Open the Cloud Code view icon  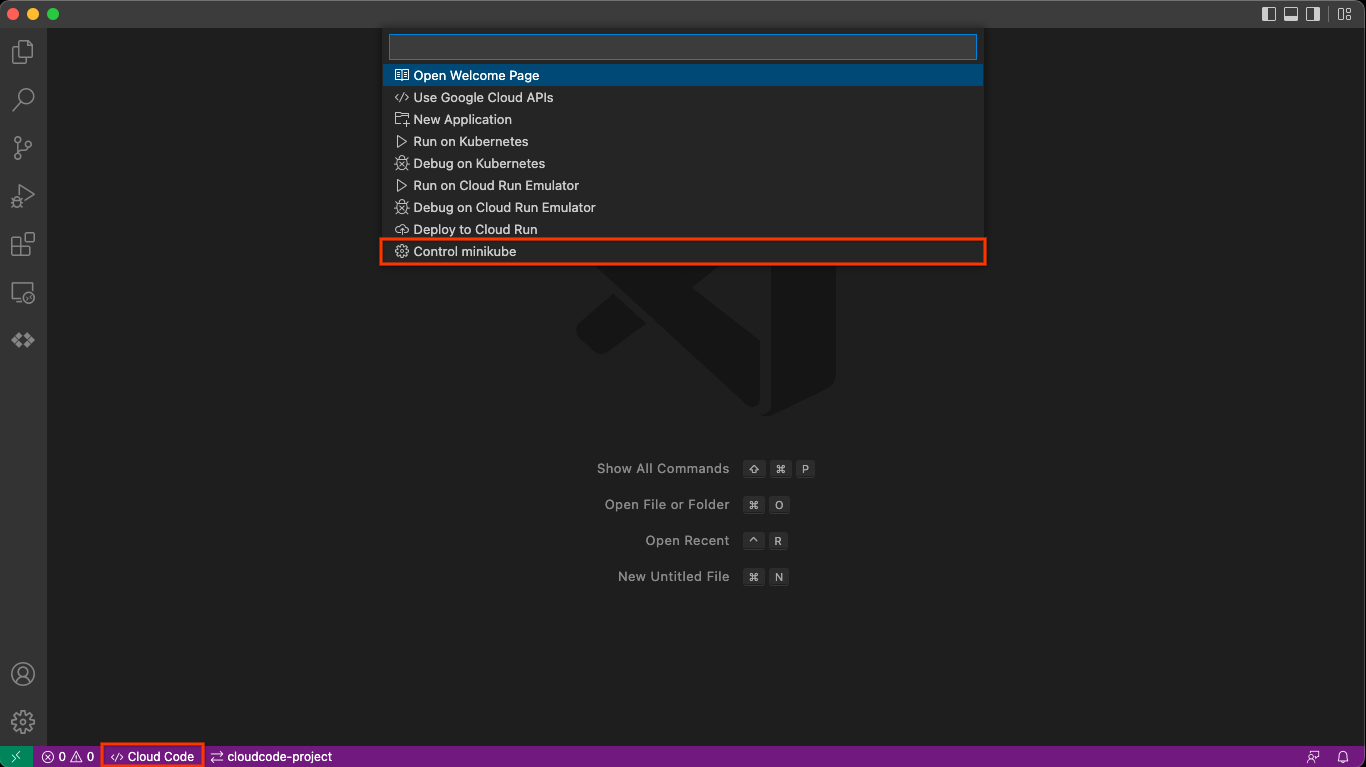click(x=23, y=340)
